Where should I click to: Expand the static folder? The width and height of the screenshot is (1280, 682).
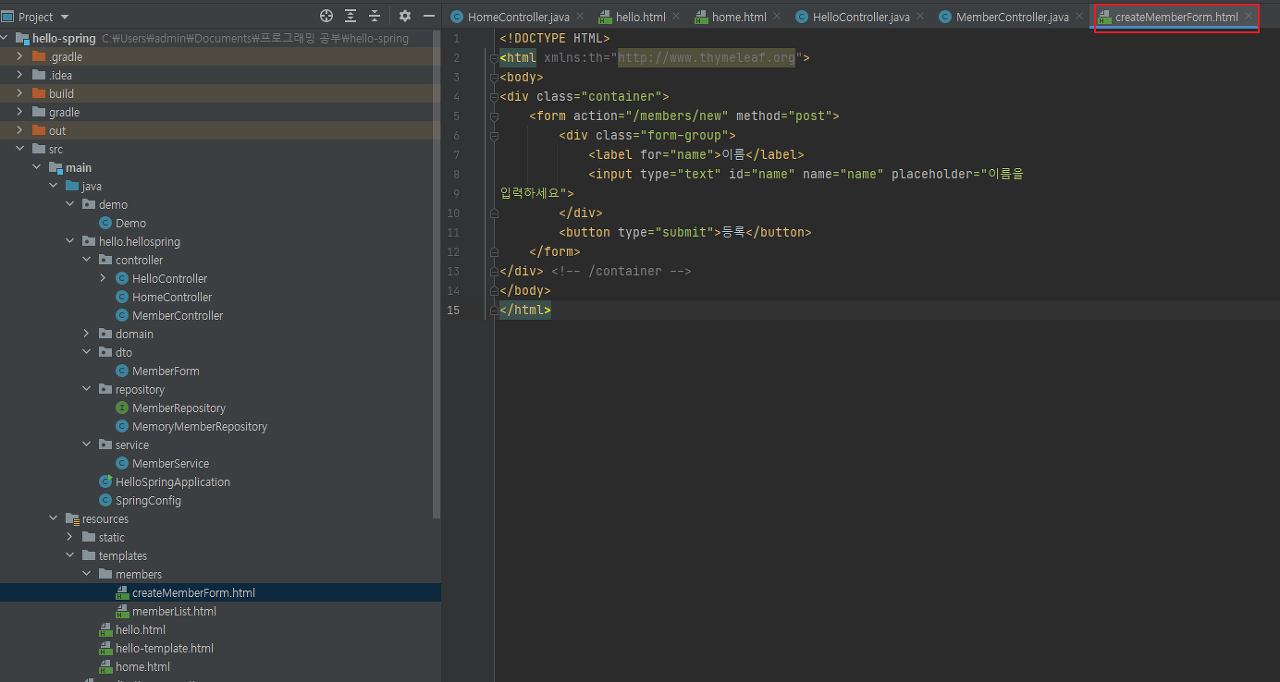[70, 538]
